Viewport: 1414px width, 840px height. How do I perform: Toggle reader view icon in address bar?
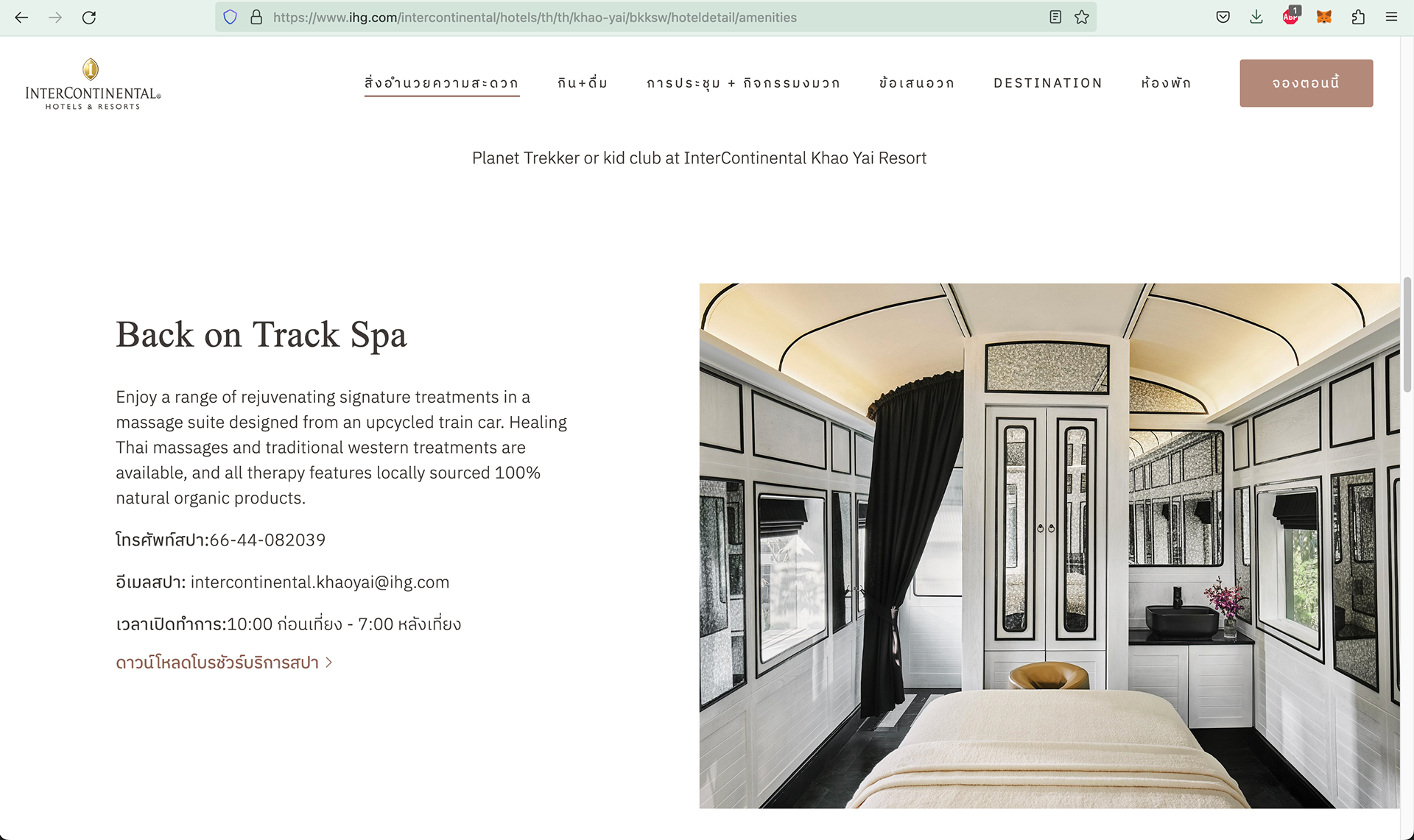point(1055,17)
